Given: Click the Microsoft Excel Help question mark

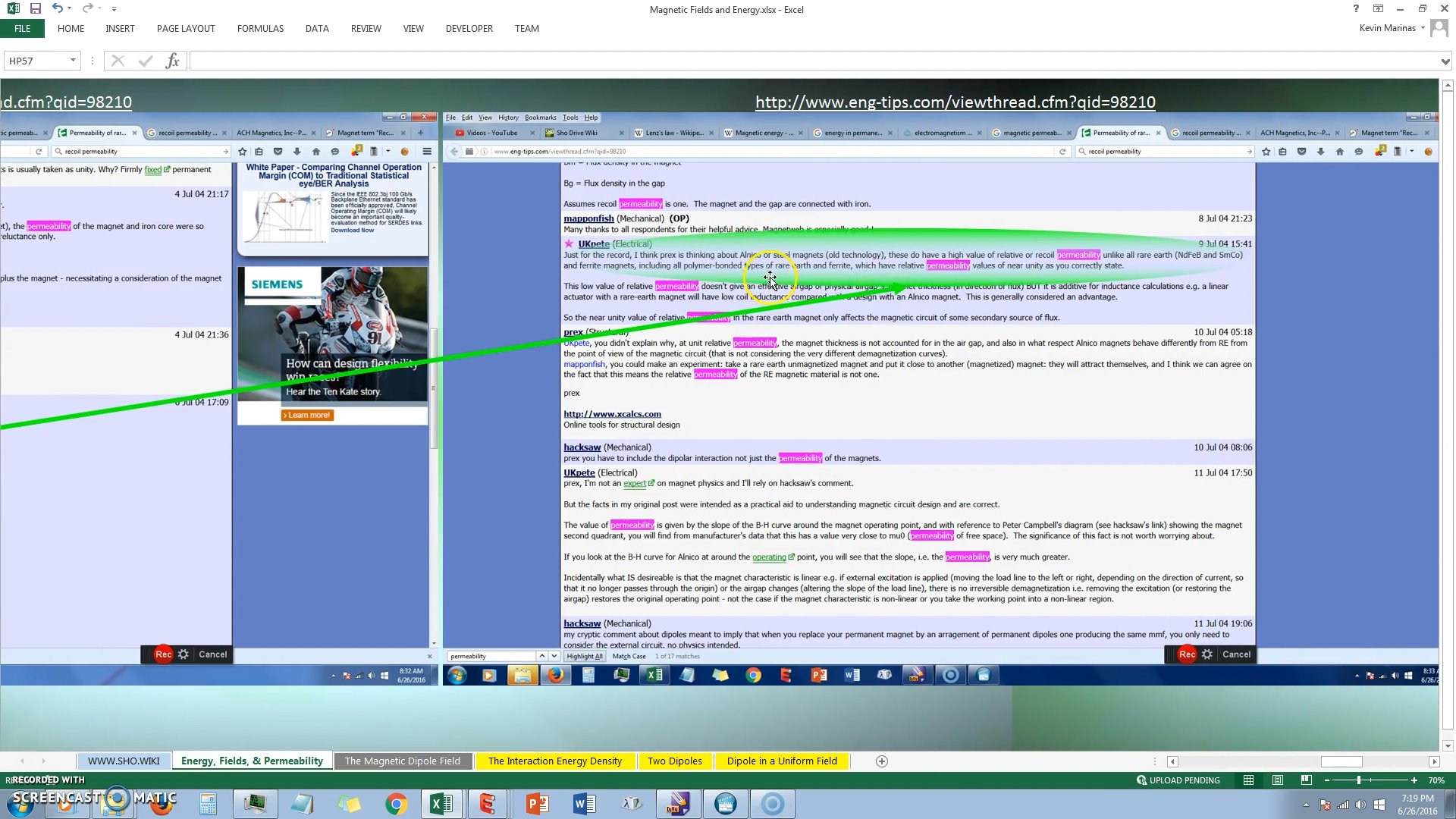Looking at the screenshot, I should pos(1356,9).
